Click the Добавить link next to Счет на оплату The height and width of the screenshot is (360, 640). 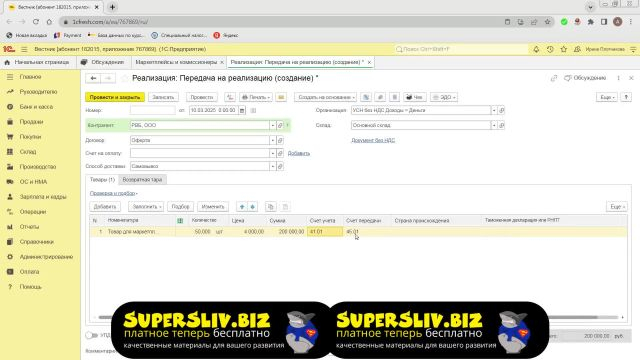(299, 153)
